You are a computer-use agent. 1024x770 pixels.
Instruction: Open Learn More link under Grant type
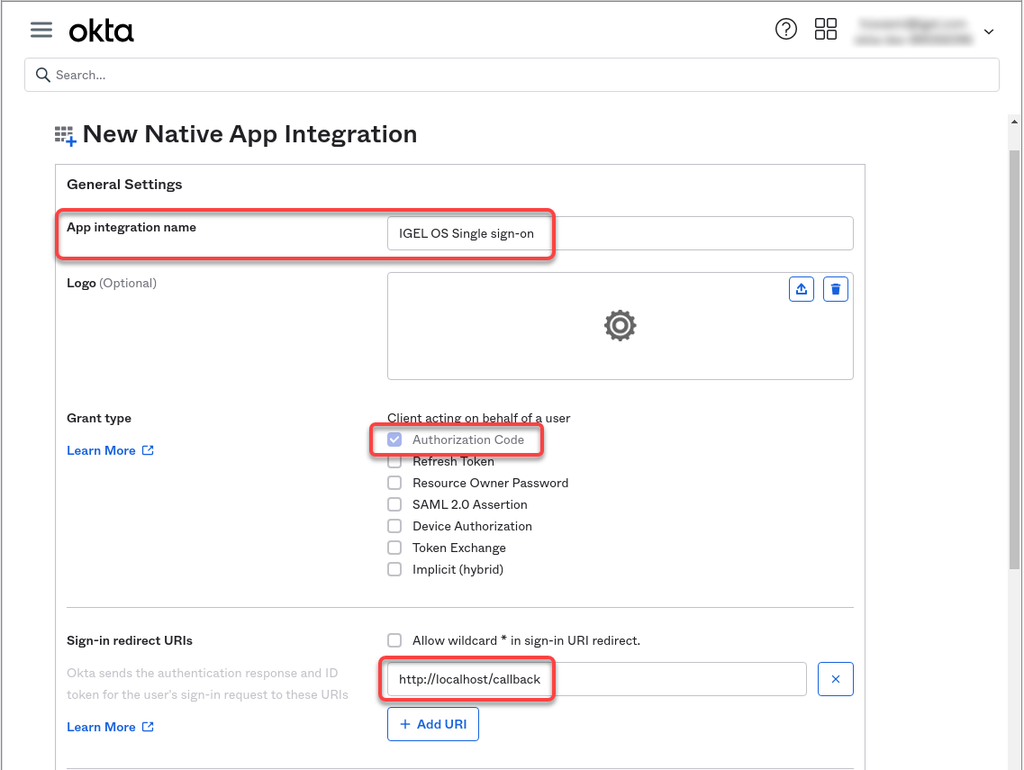pyautogui.click(x=101, y=451)
